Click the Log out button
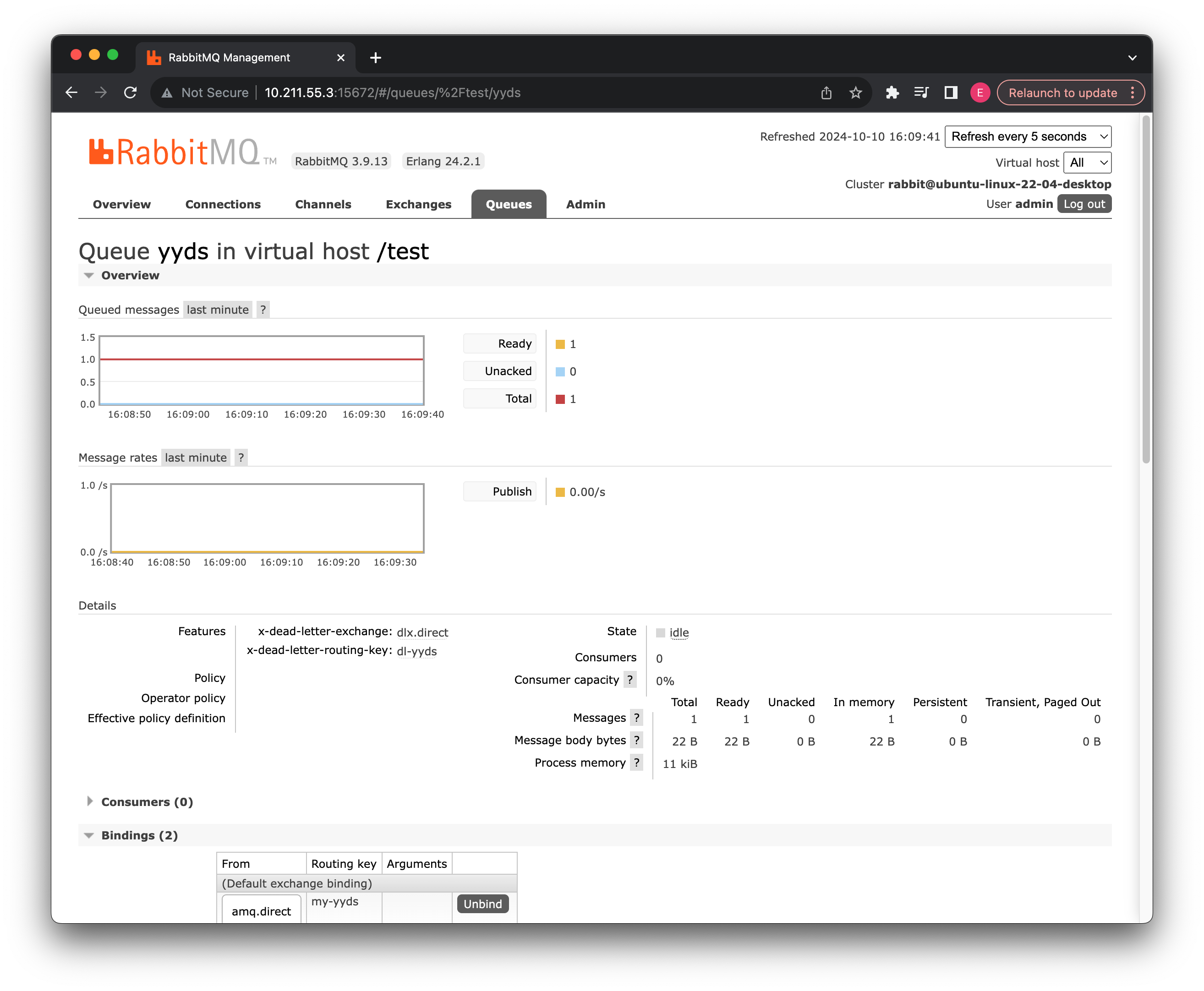This screenshot has height=991, width=1204. click(1084, 204)
